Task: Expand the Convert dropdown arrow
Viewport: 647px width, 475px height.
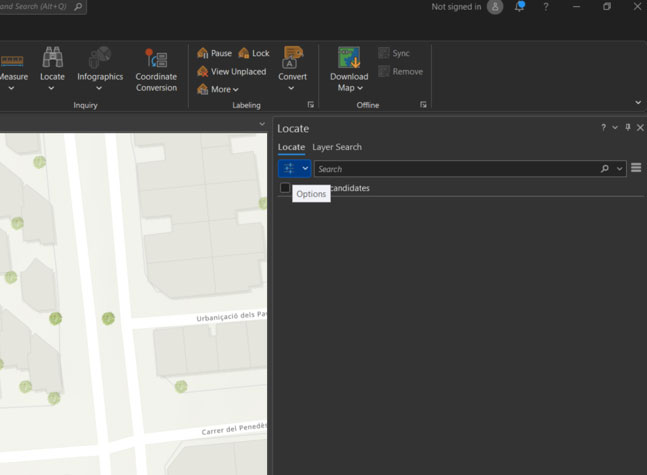Action: 291,88
